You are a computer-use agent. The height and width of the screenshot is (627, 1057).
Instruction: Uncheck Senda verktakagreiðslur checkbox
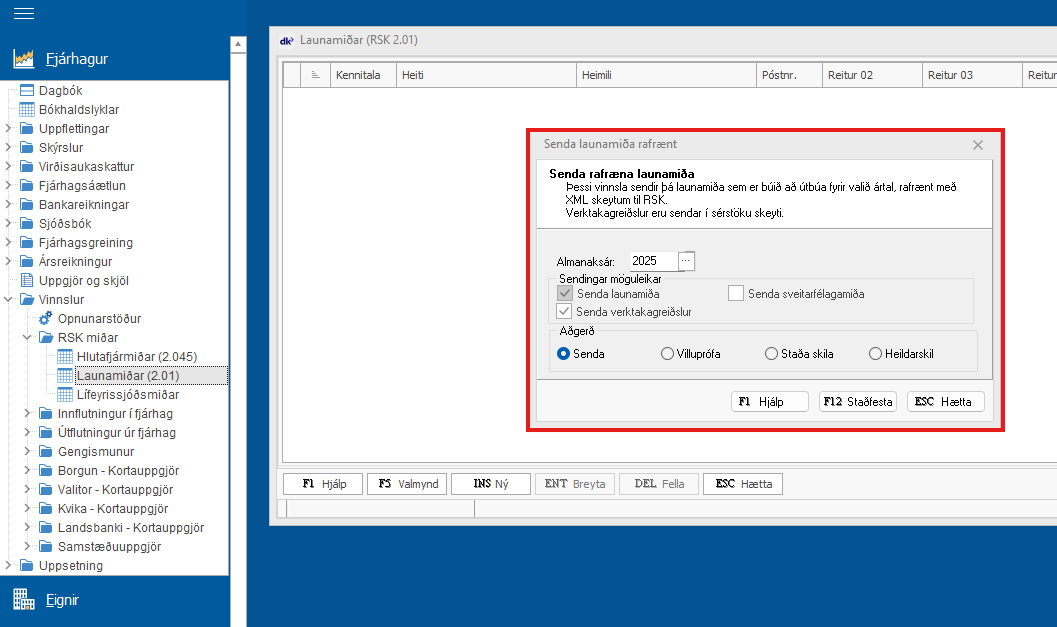pyautogui.click(x=565, y=312)
